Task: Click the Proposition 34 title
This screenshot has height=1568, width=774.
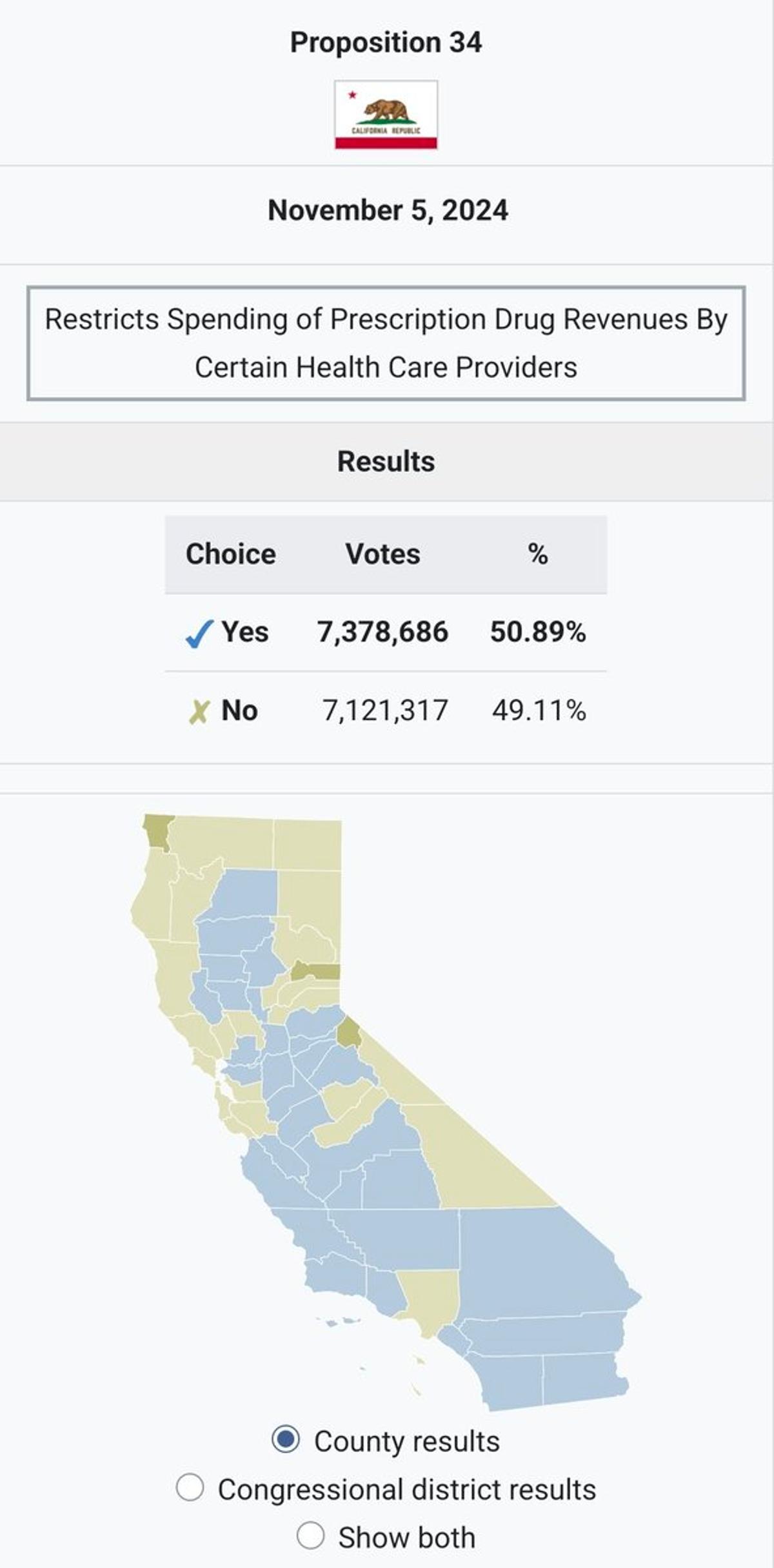Action: coord(386,43)
